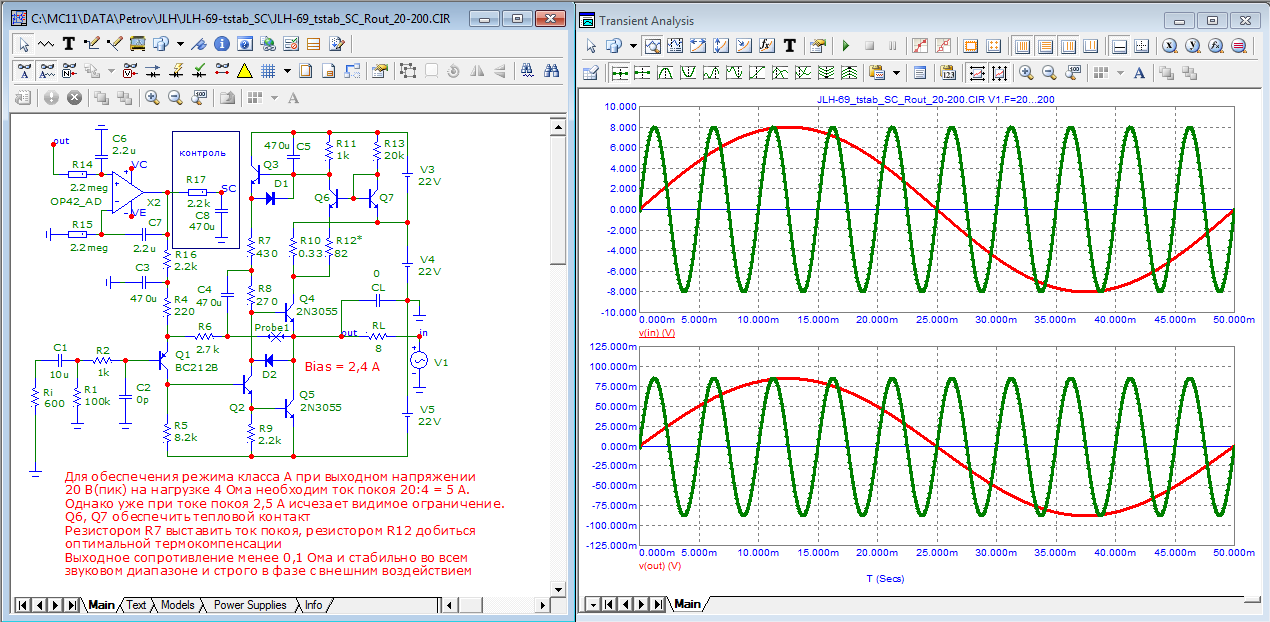1270x622 pixels.
Task: Toggle grid display in the schematic
Action: 268,71
